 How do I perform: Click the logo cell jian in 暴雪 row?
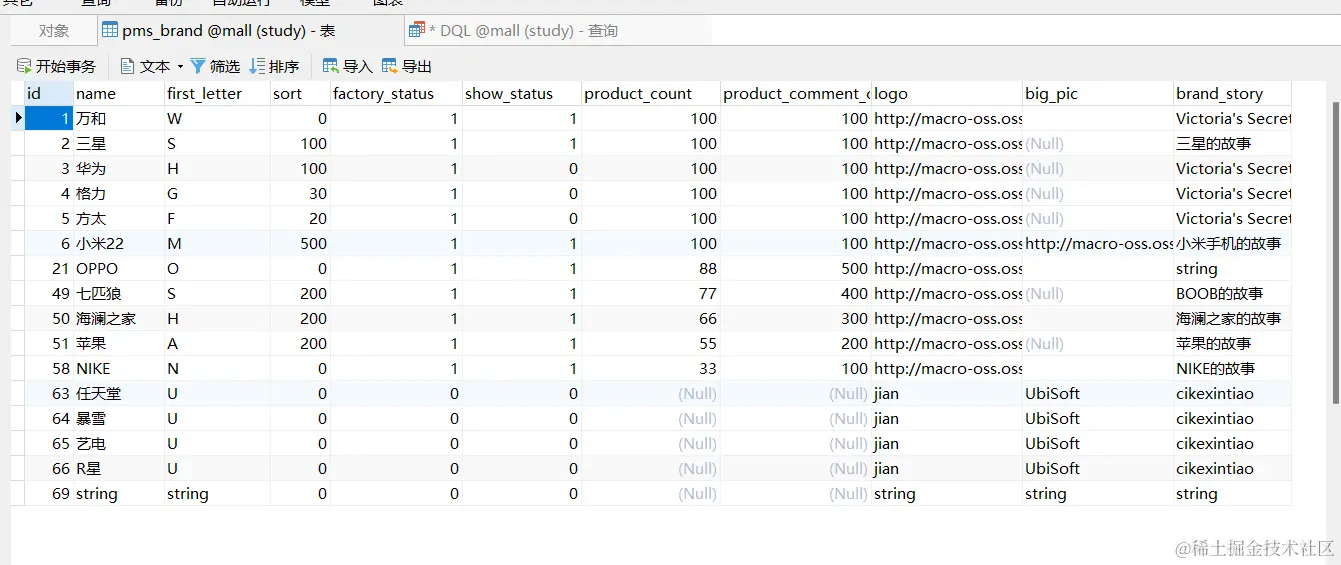coord(946,418)
